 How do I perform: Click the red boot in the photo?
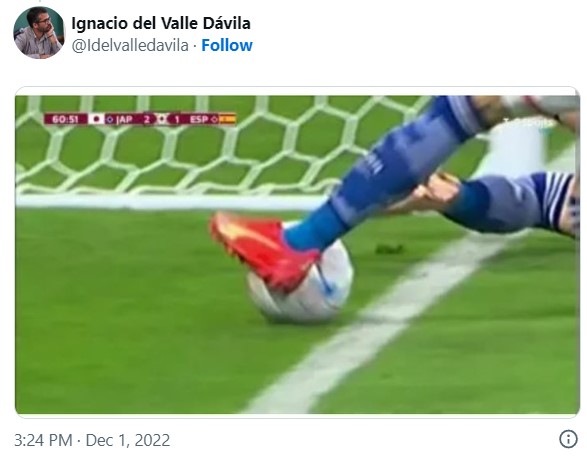pos(262,251)
